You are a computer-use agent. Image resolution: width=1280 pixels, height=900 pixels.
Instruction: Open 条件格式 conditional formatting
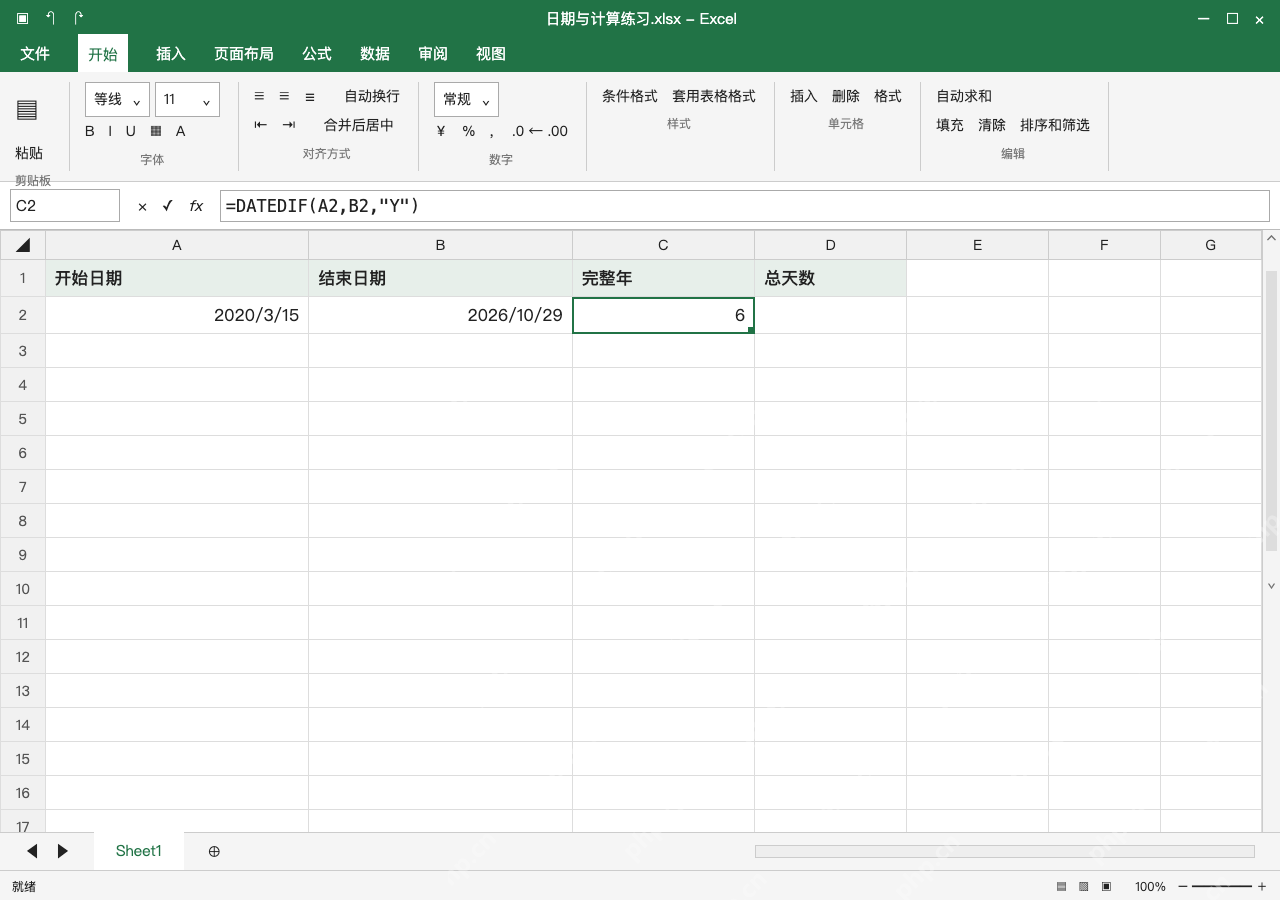[x=630, y=96]
